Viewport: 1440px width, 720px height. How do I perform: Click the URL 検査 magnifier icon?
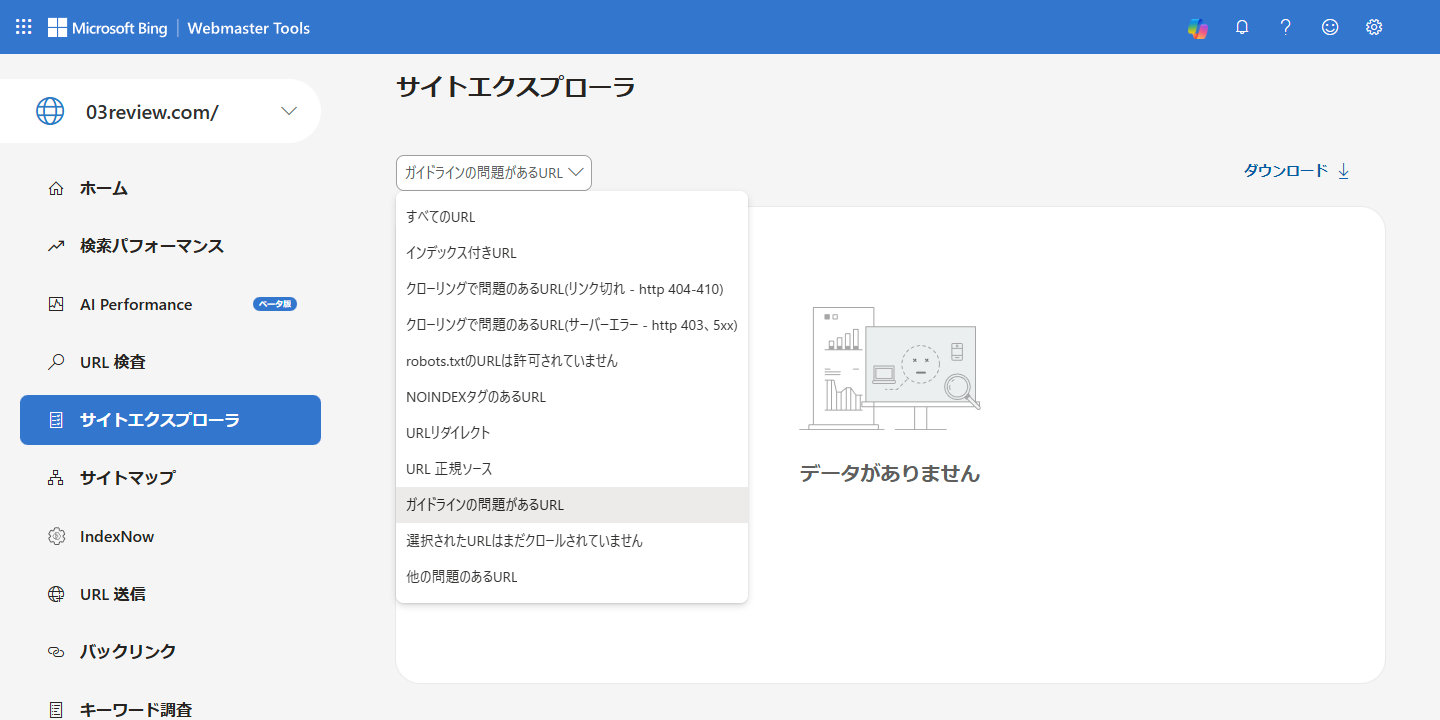coord(56,362)
